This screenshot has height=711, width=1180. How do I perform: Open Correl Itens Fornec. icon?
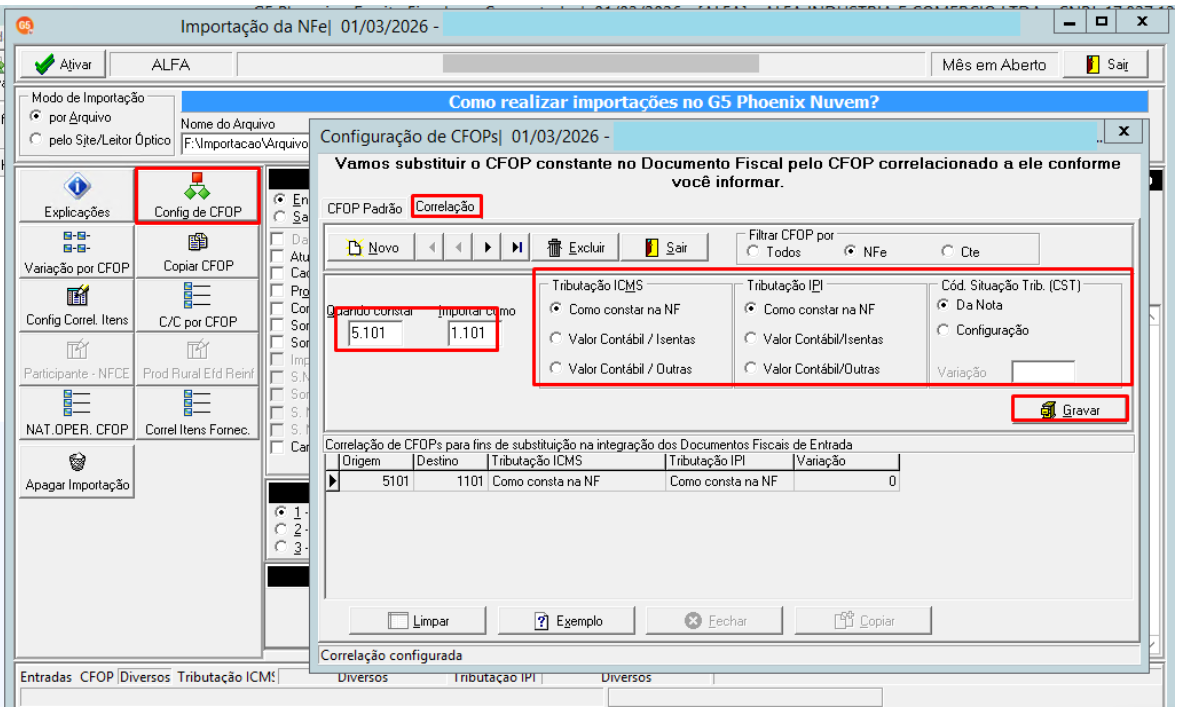click(x=197, y=413)
